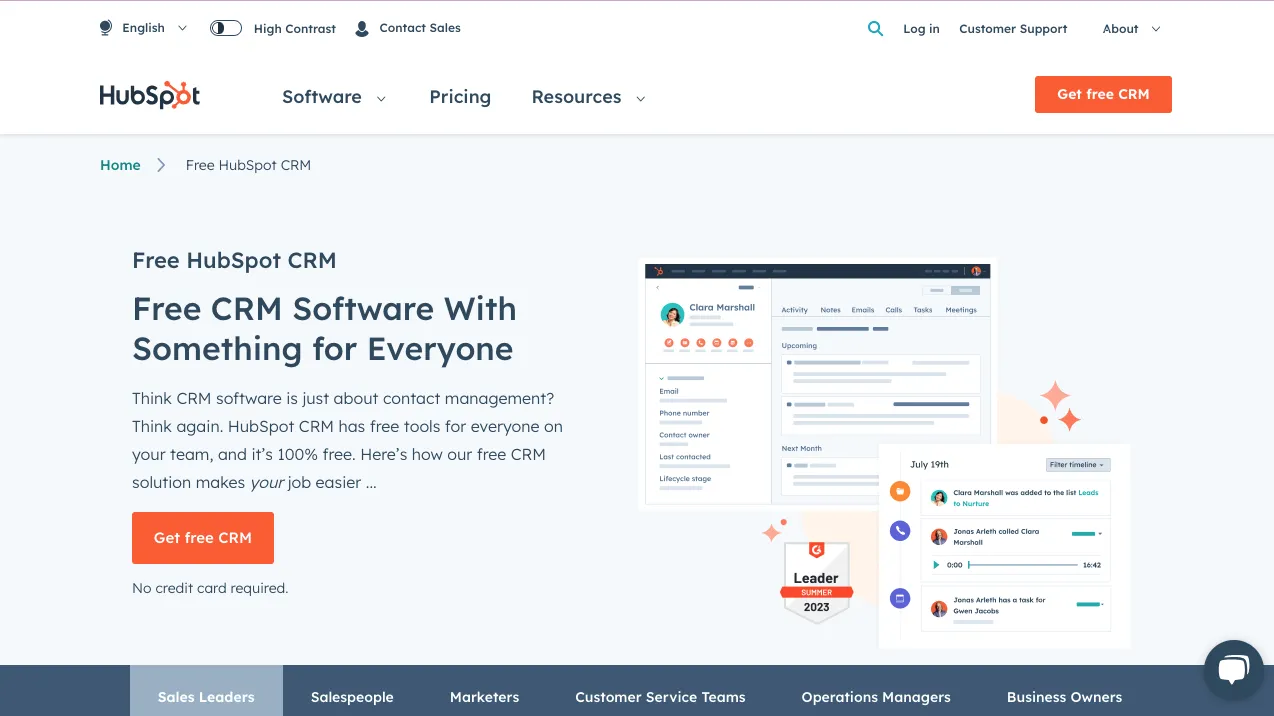1274x716 pixels.
Task: Click the purple phone call icon
Action: coord(900,531)
